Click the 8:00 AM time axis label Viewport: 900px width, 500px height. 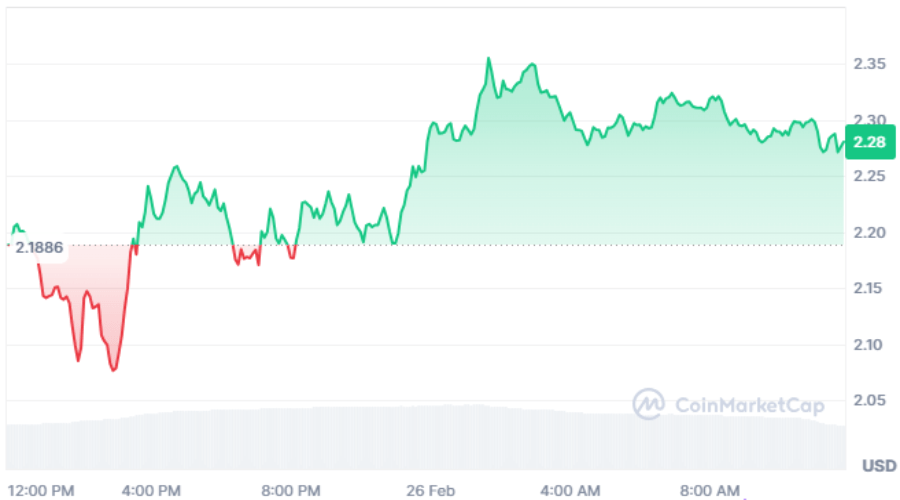[x=711, y=490]
